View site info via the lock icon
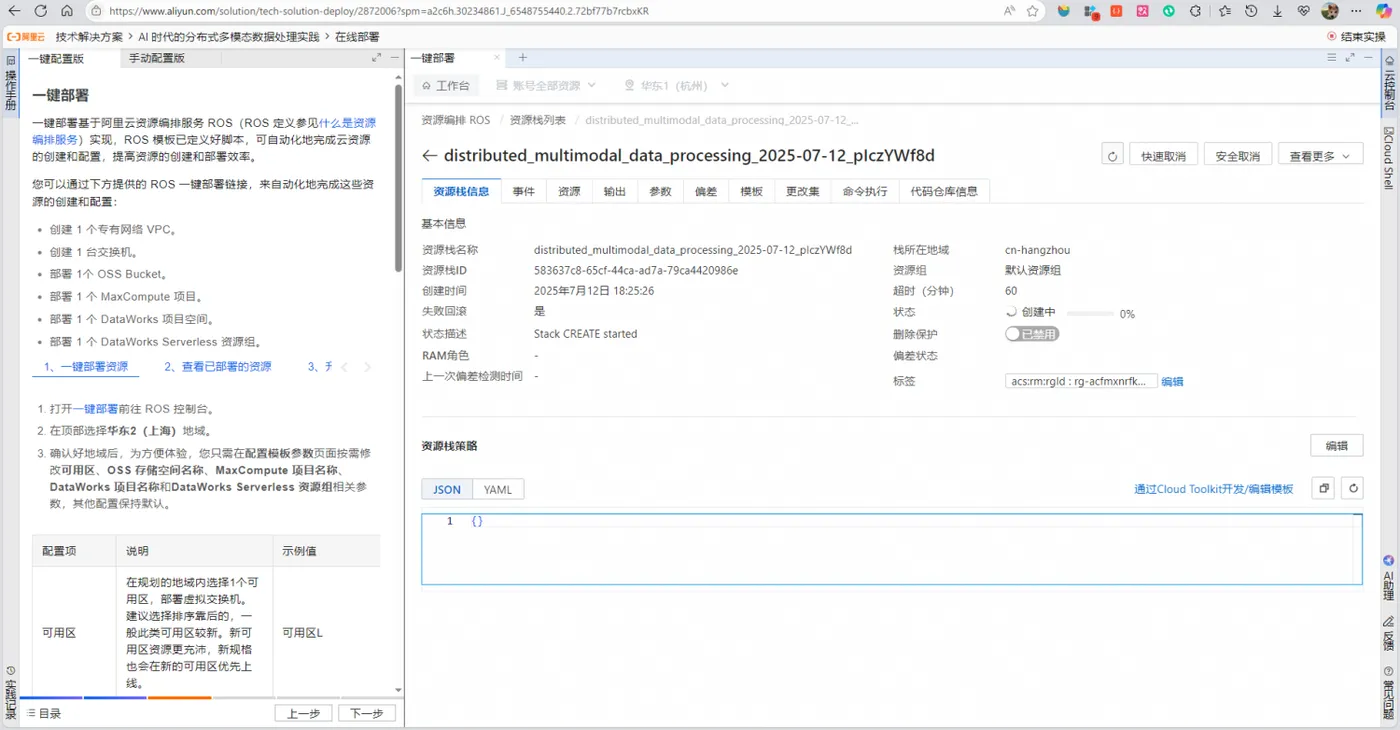Viewport: 1400px width, 730px height. click(96, 11)
